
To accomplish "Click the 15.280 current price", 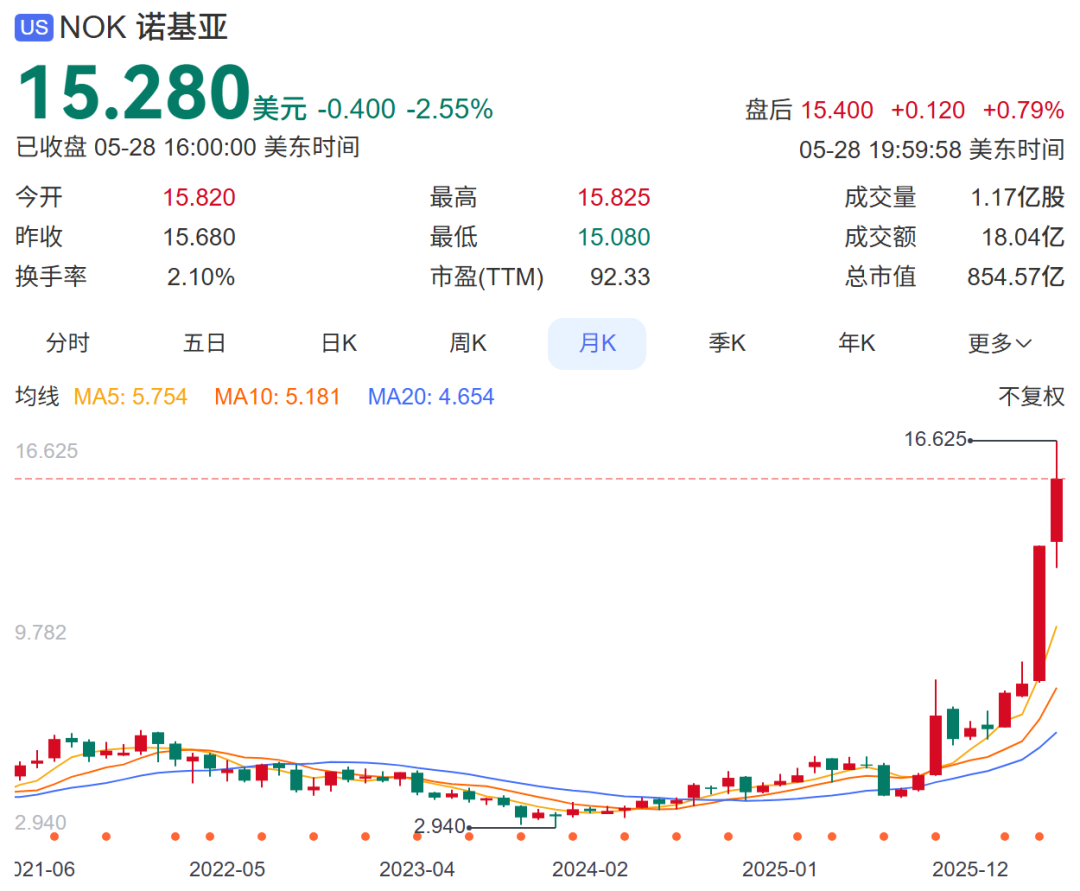I will pos(133,92).
